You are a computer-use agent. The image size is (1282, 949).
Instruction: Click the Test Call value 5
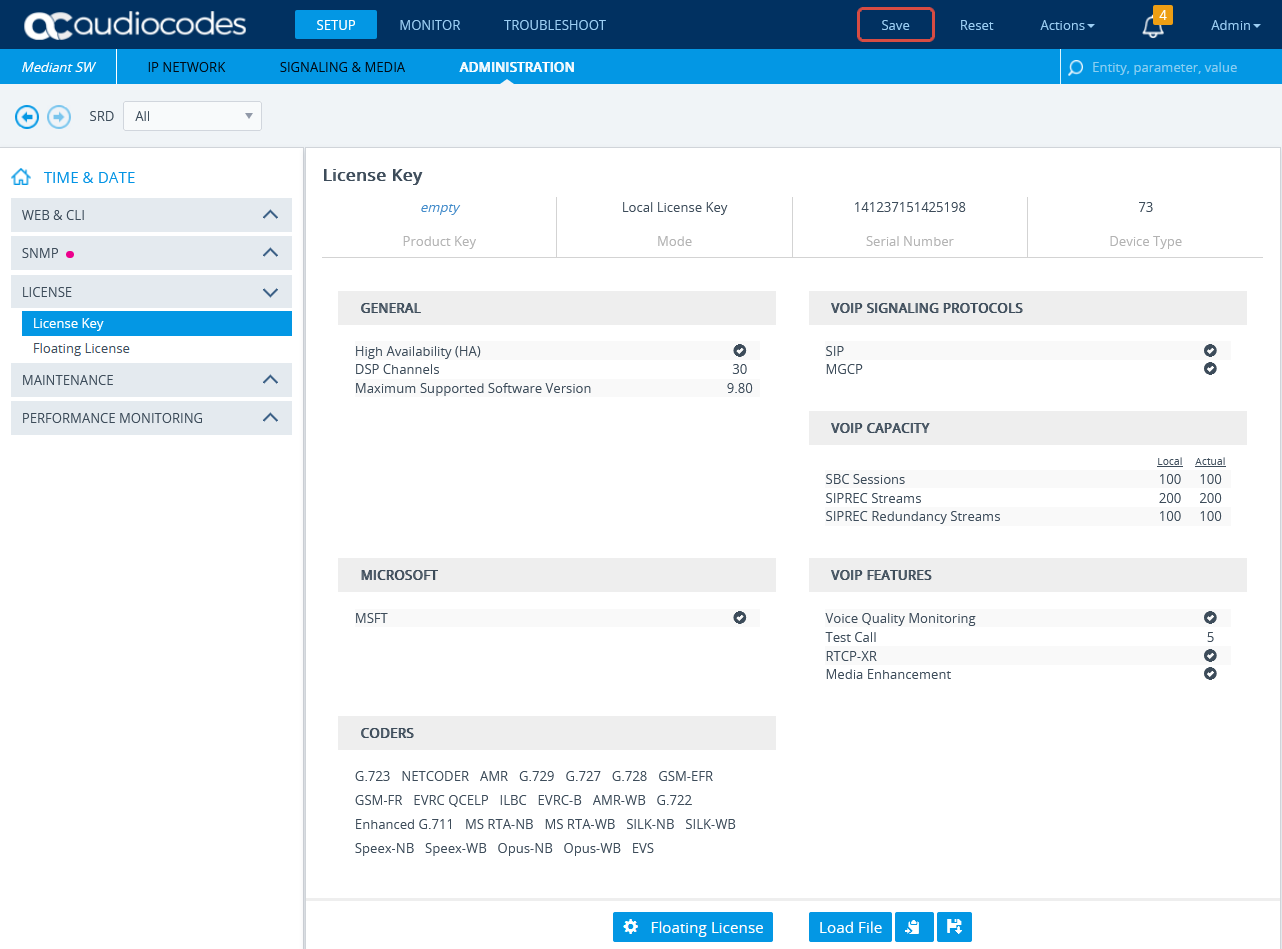pos(1210,637)
